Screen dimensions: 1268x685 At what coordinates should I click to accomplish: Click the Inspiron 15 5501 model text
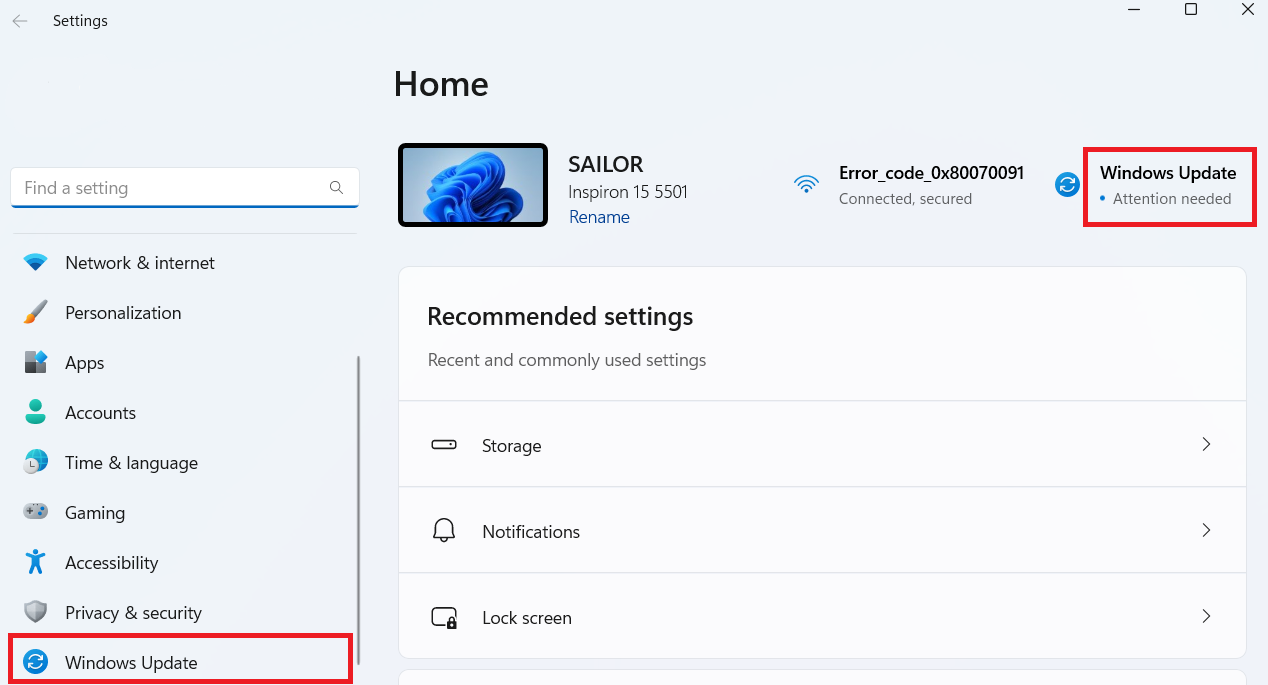pos(628,191)
